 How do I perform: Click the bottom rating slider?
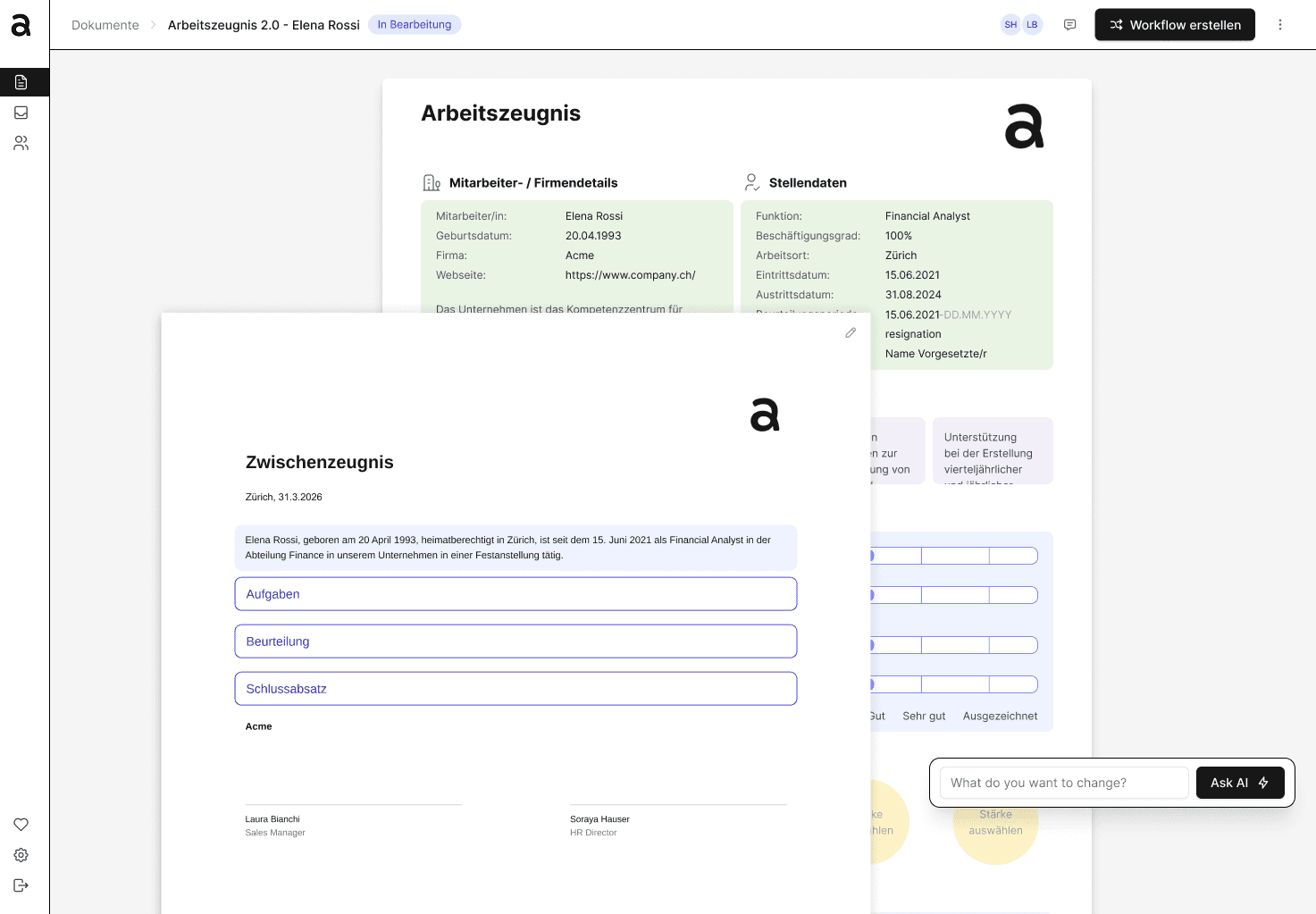[954, 684]
